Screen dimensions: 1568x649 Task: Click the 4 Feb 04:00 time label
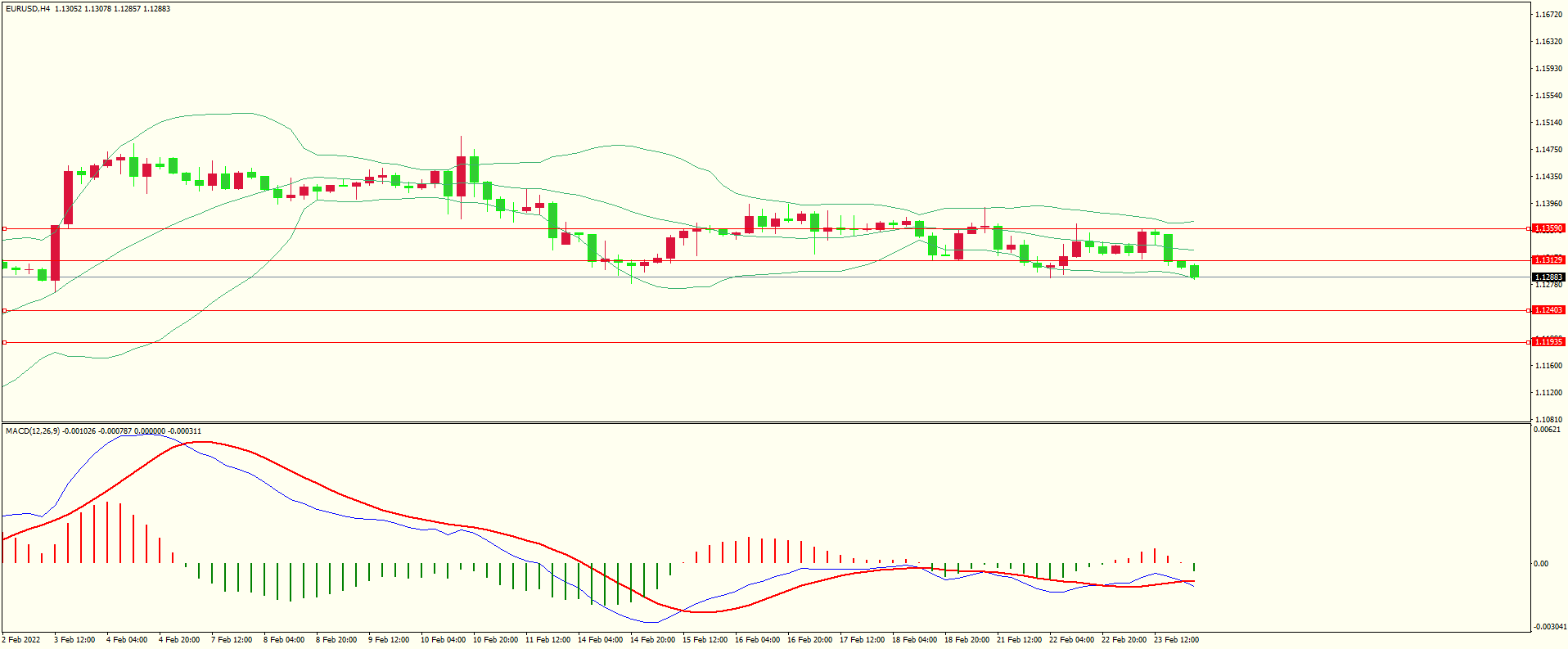[x=127, y=640]
